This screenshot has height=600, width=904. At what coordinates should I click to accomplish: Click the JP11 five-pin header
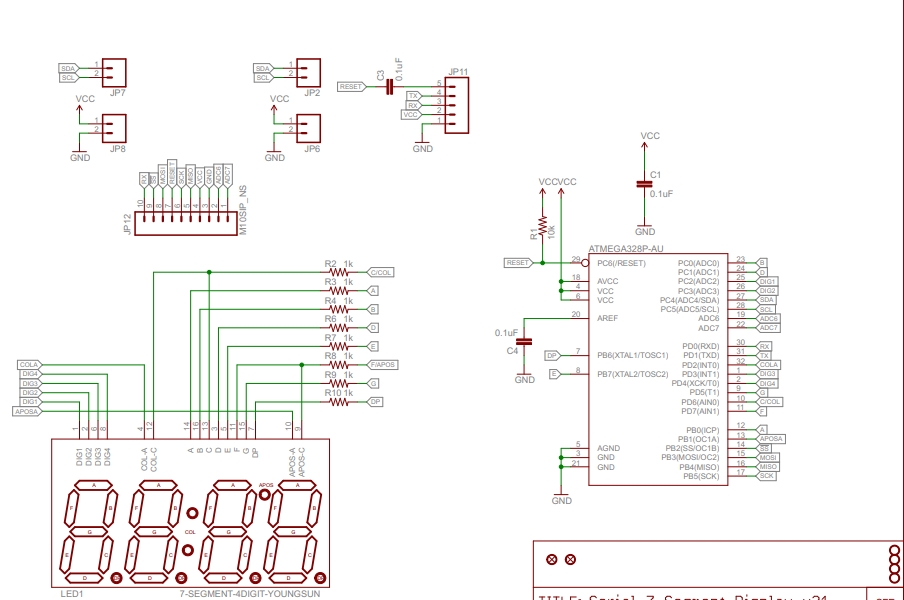(x=456, y=105)
